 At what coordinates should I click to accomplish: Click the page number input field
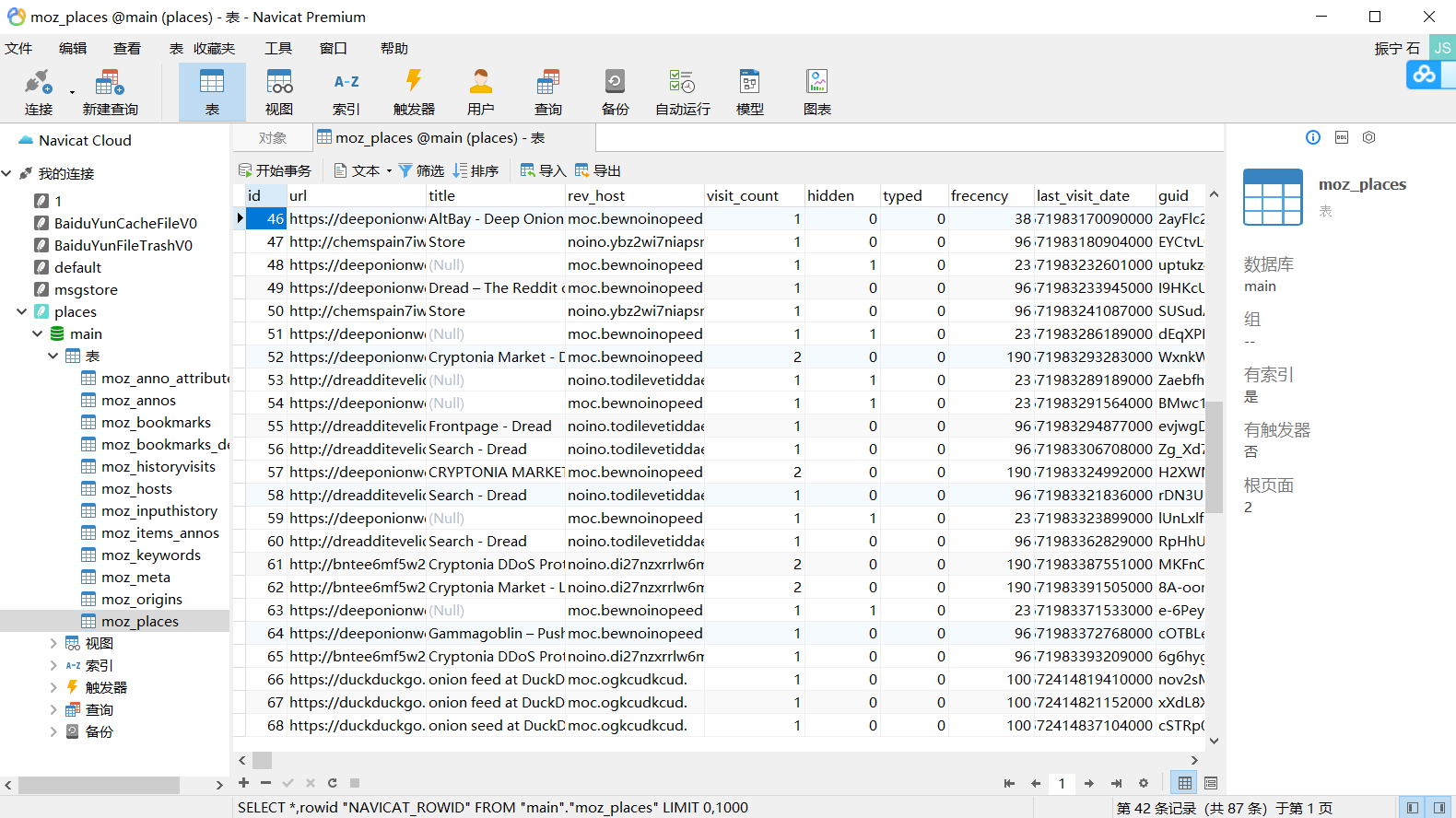1062,783
